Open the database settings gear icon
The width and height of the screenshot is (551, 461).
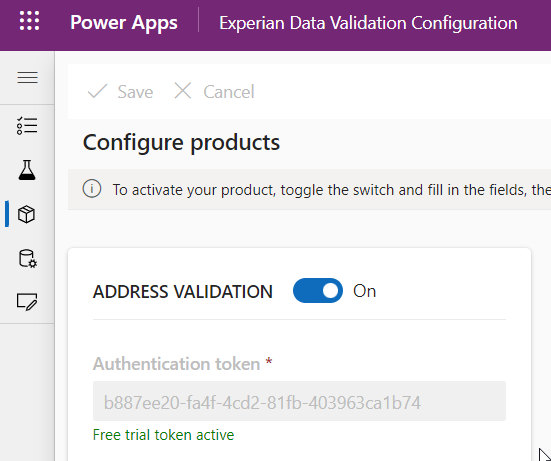tap(27, 259)
